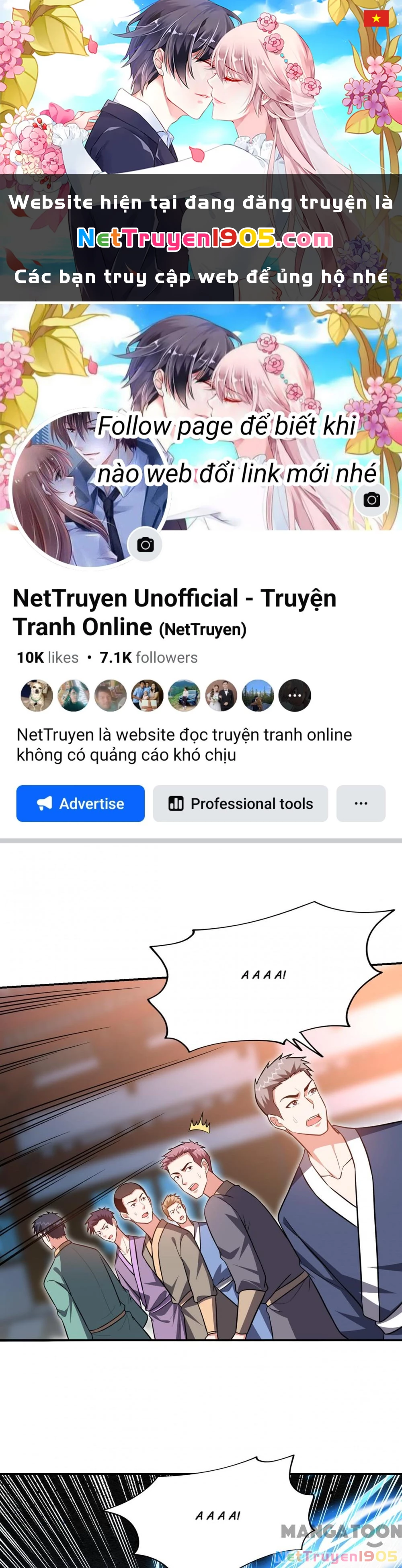Click the cover photo camera icon
The width and height of the screenshot is (402, 1568).
click(371, 500)
